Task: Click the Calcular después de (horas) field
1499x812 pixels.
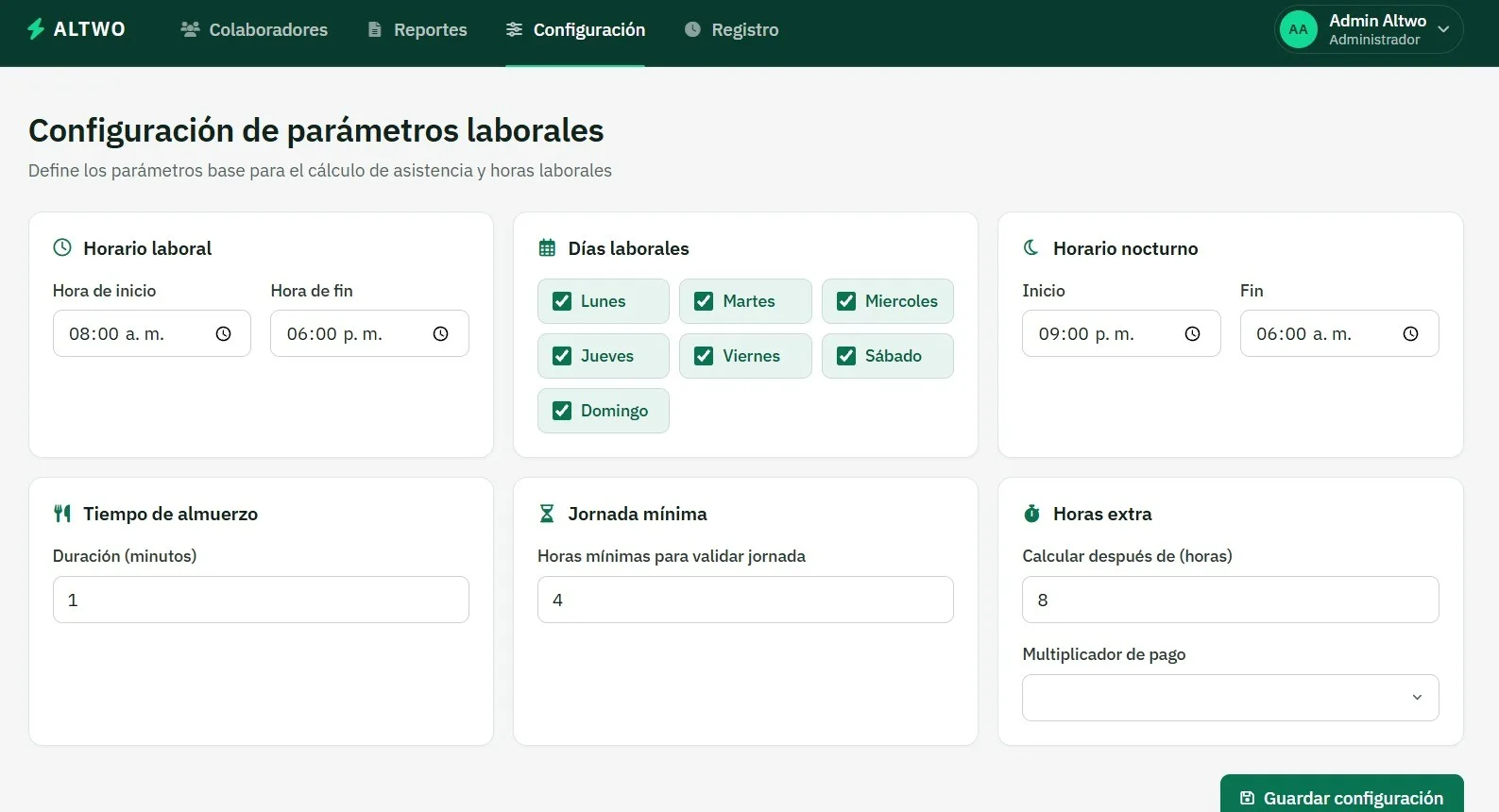Action: coord(1231,600)
